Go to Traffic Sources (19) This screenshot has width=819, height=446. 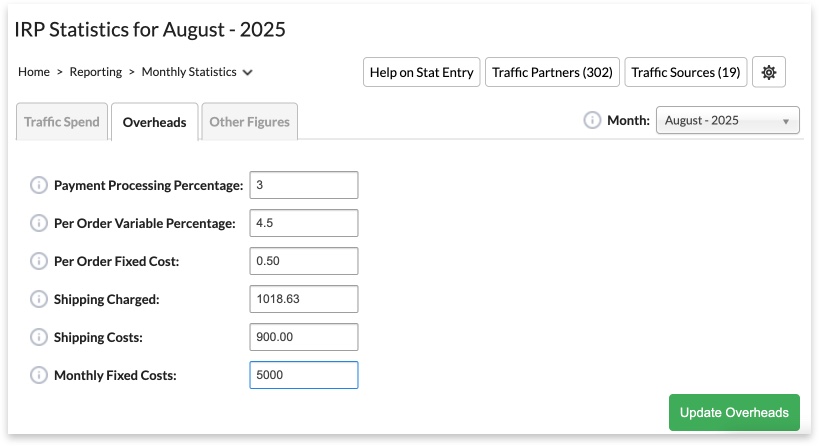685,72
